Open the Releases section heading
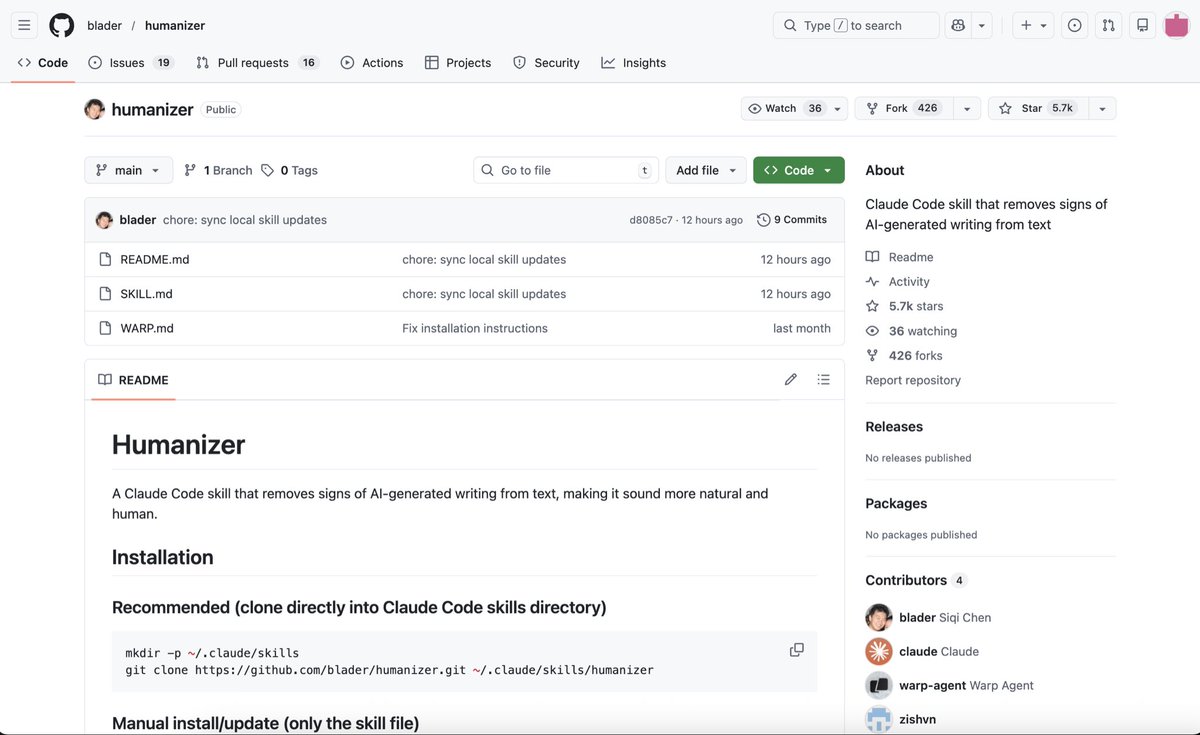The image size is (1200, 735). [x=894, y=426]
